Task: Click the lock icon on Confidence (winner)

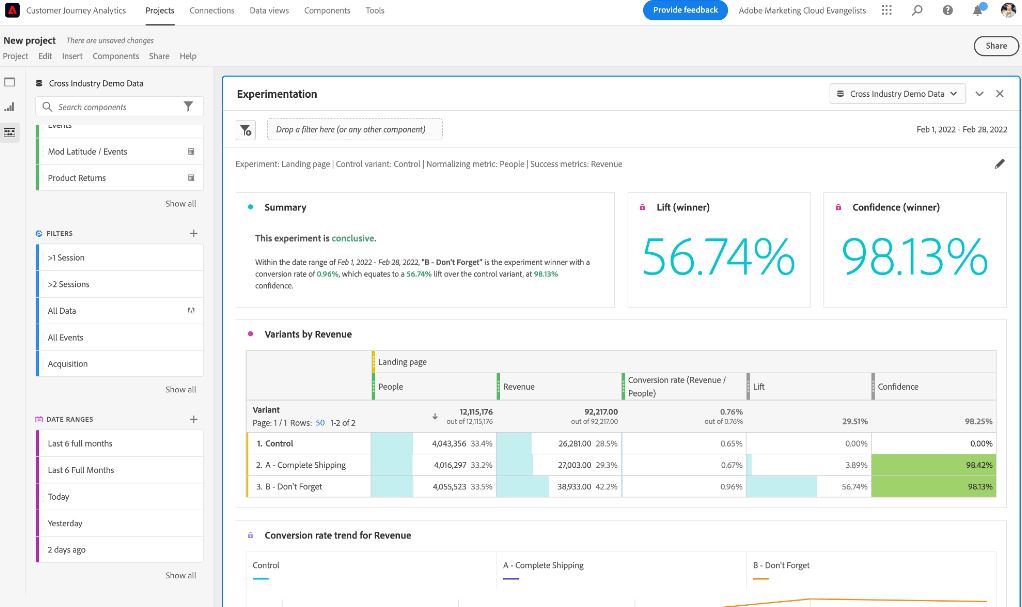Action: [838, 207]
